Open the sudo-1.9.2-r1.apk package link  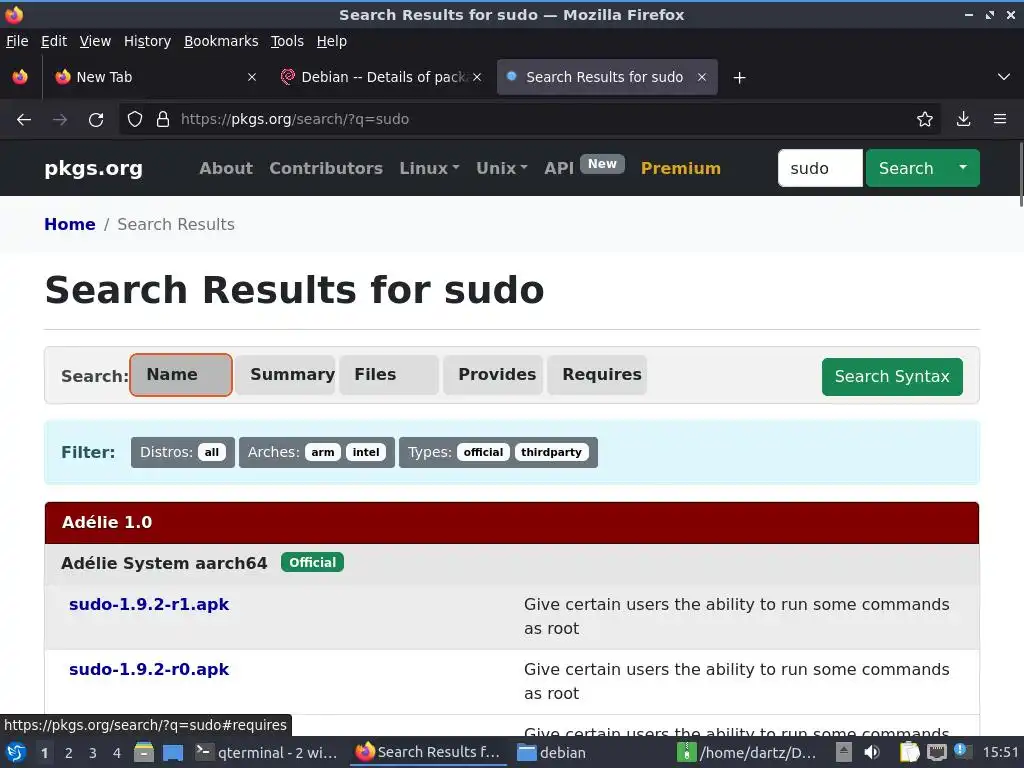(x=149, y=605)
